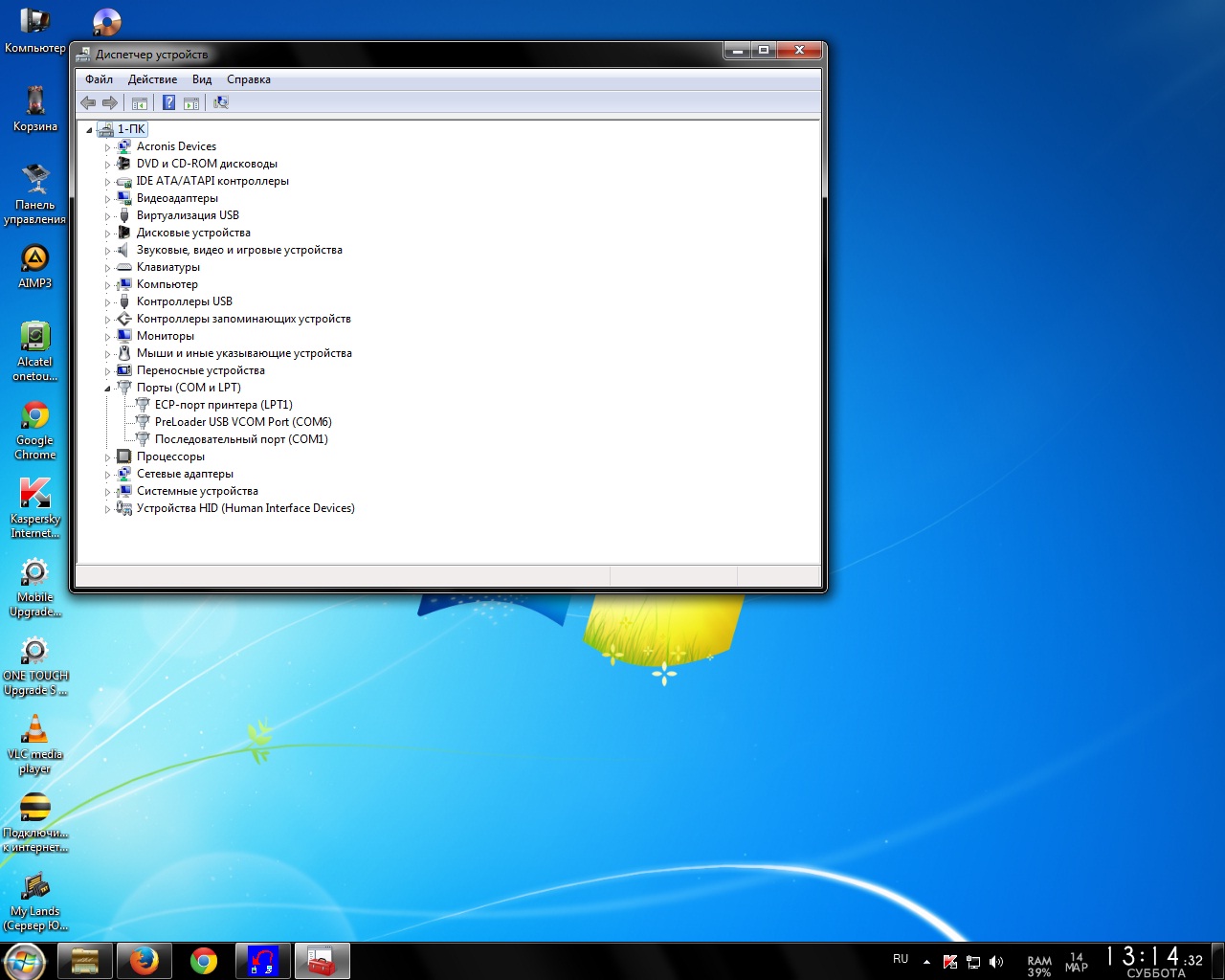
Task: Open the Файл menu
Action: (99, 79)
